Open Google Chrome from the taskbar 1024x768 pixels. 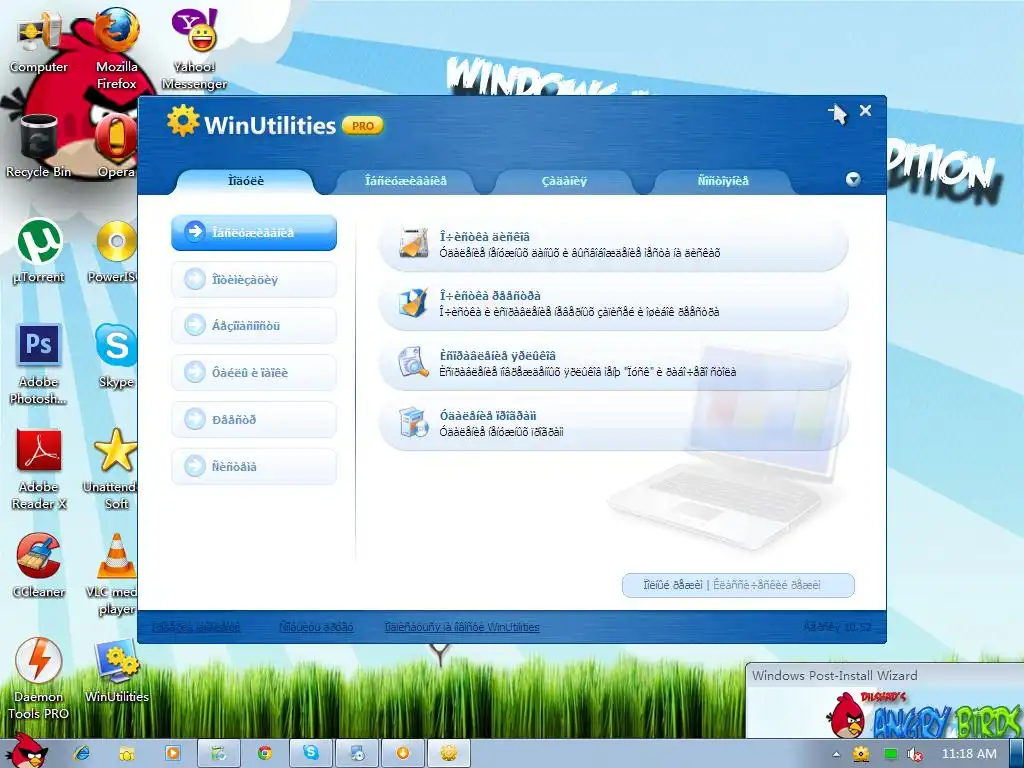pos(264,753)
